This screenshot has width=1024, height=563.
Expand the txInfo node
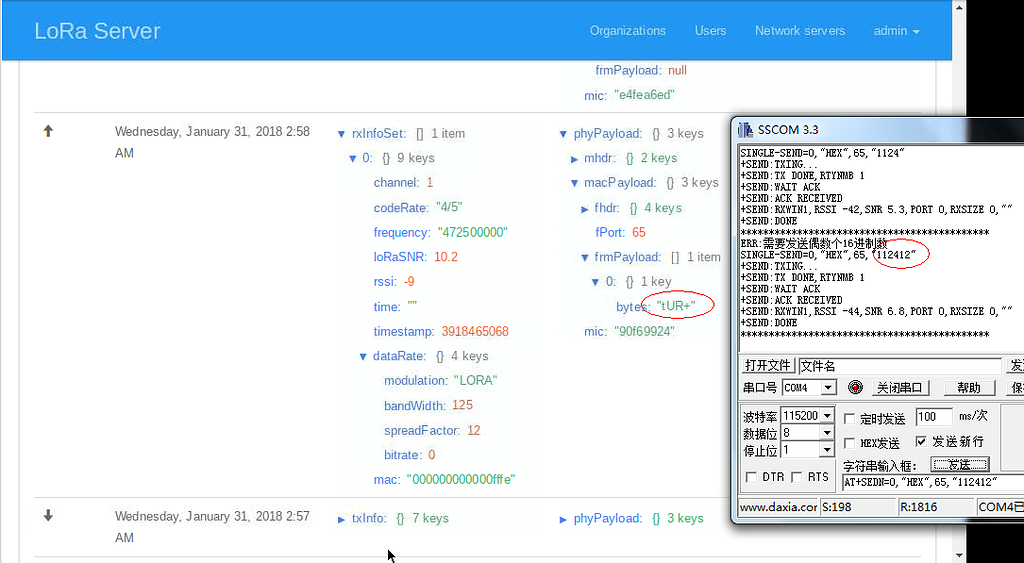pos(341,520)
